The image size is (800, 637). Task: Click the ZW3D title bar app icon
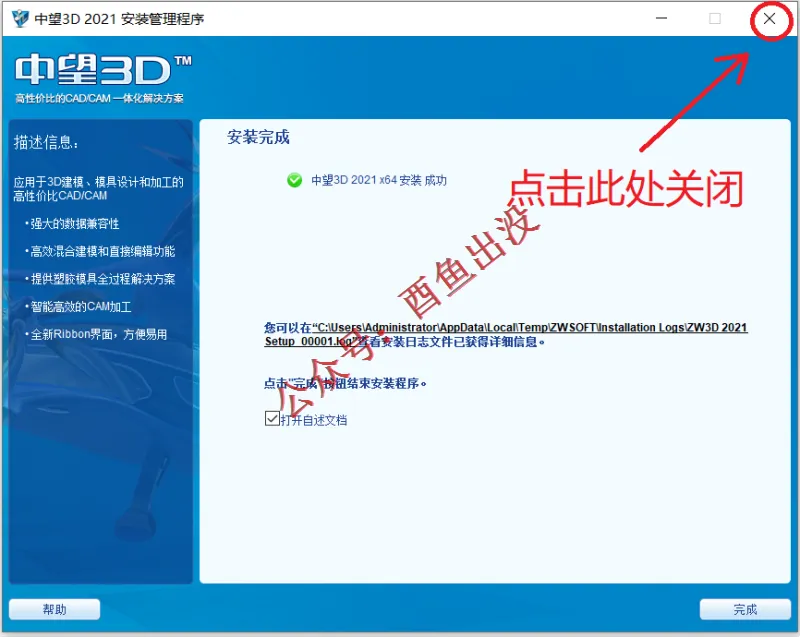coord(20,19)
